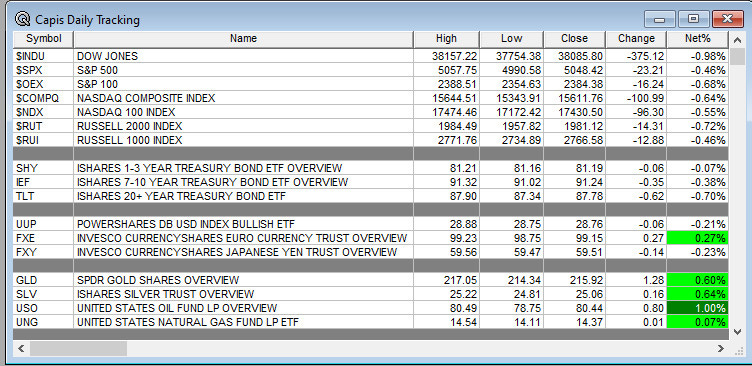Select the $OEX symbol cell
The width and height of the screenshot is (752, 366).
(x=44, y=84)
